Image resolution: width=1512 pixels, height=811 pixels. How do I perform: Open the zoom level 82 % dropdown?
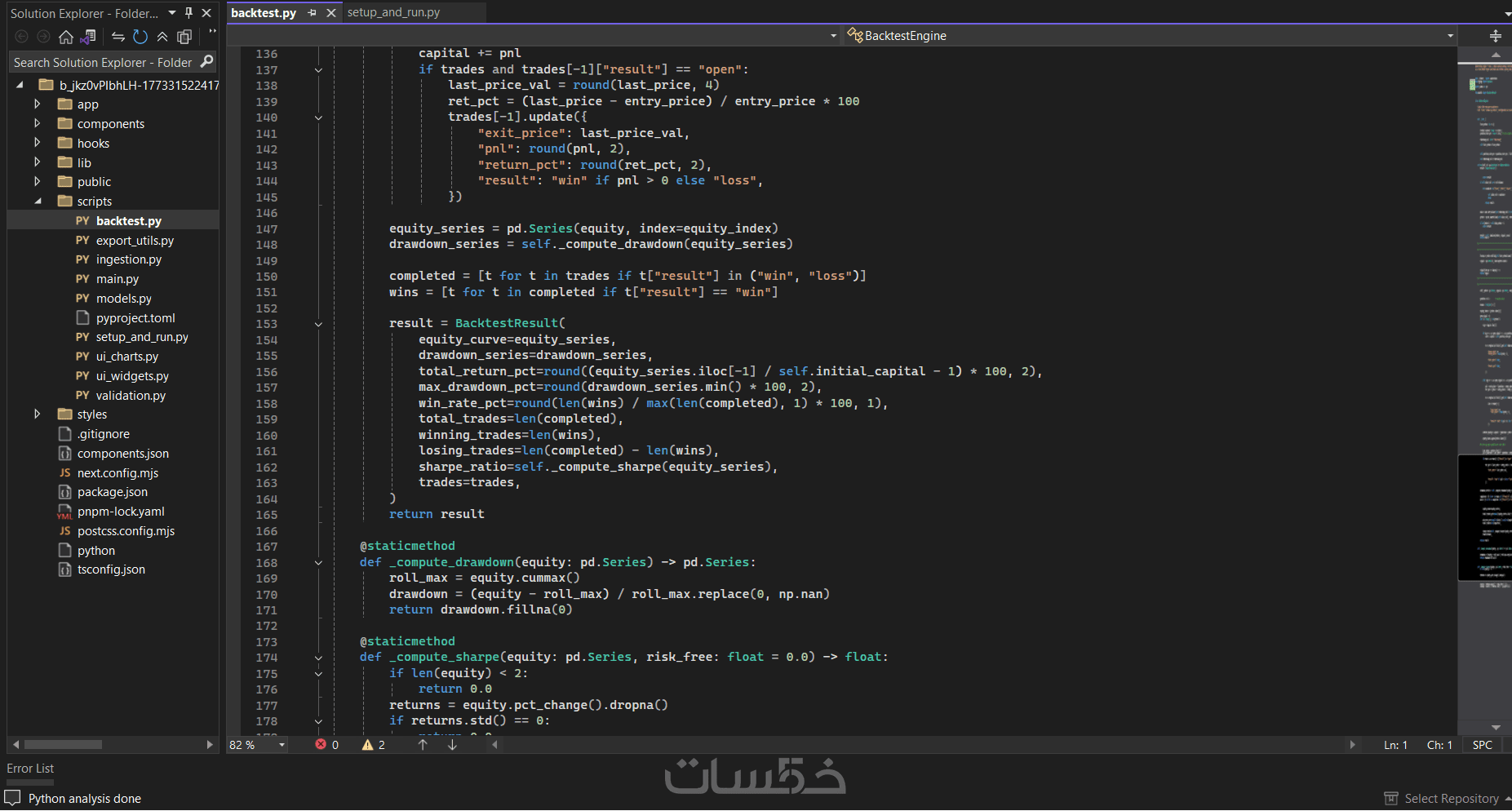pyautogui.click(x=282, y=745)
